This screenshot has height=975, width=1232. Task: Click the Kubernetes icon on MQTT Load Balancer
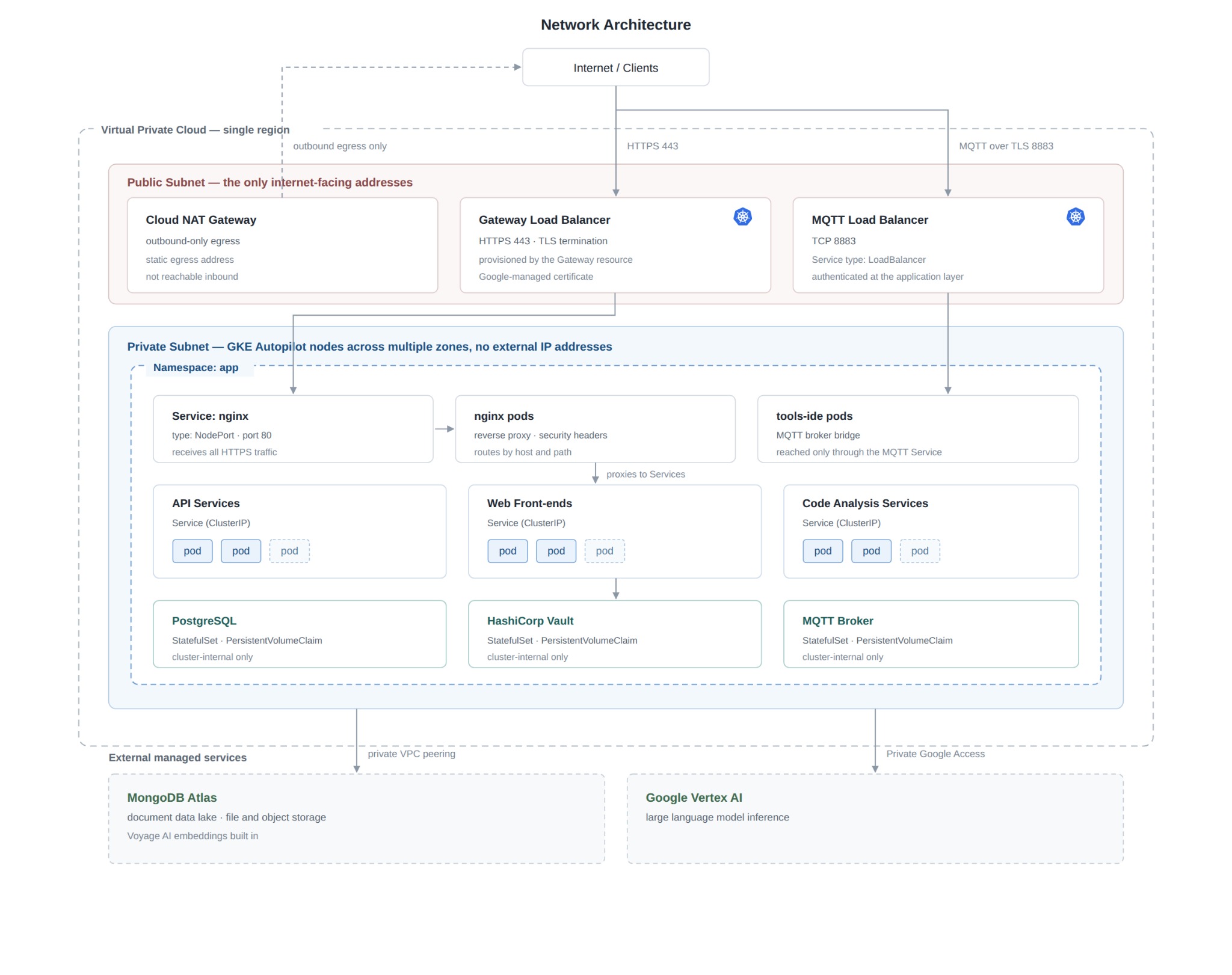(x=1075, y=217)
